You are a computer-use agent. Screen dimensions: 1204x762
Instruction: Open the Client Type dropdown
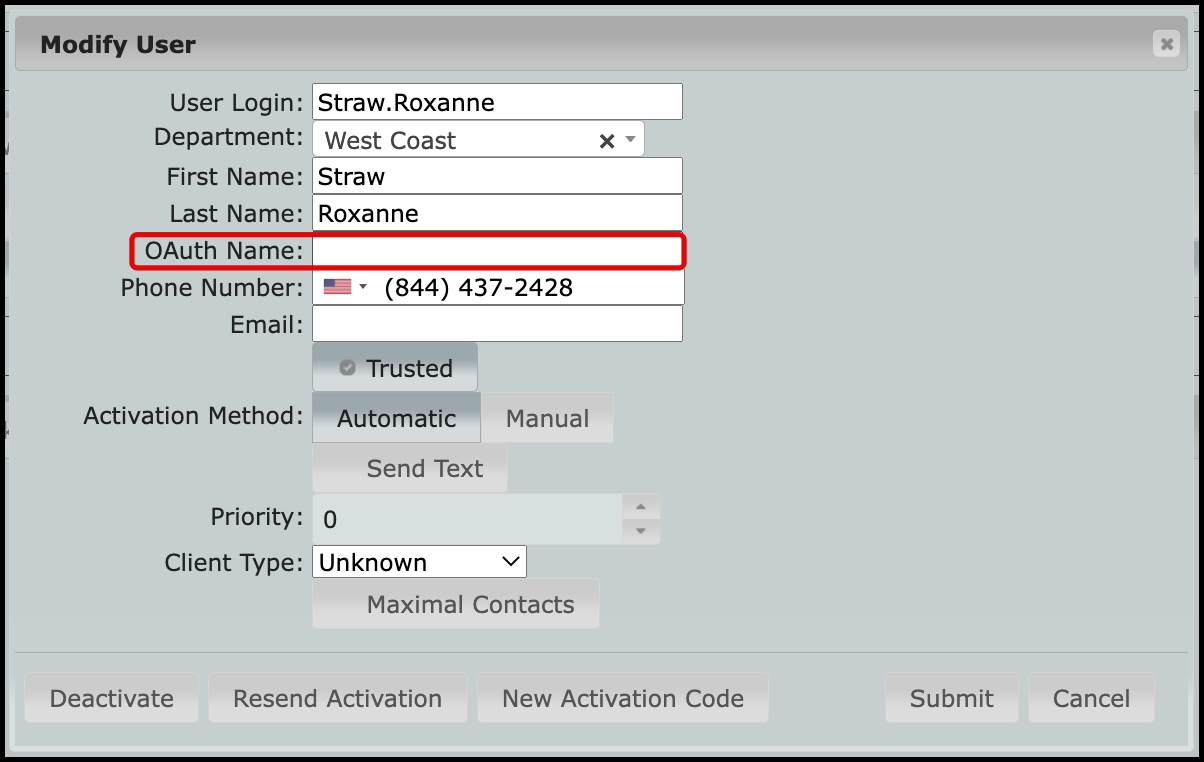(x=419, y=562)
